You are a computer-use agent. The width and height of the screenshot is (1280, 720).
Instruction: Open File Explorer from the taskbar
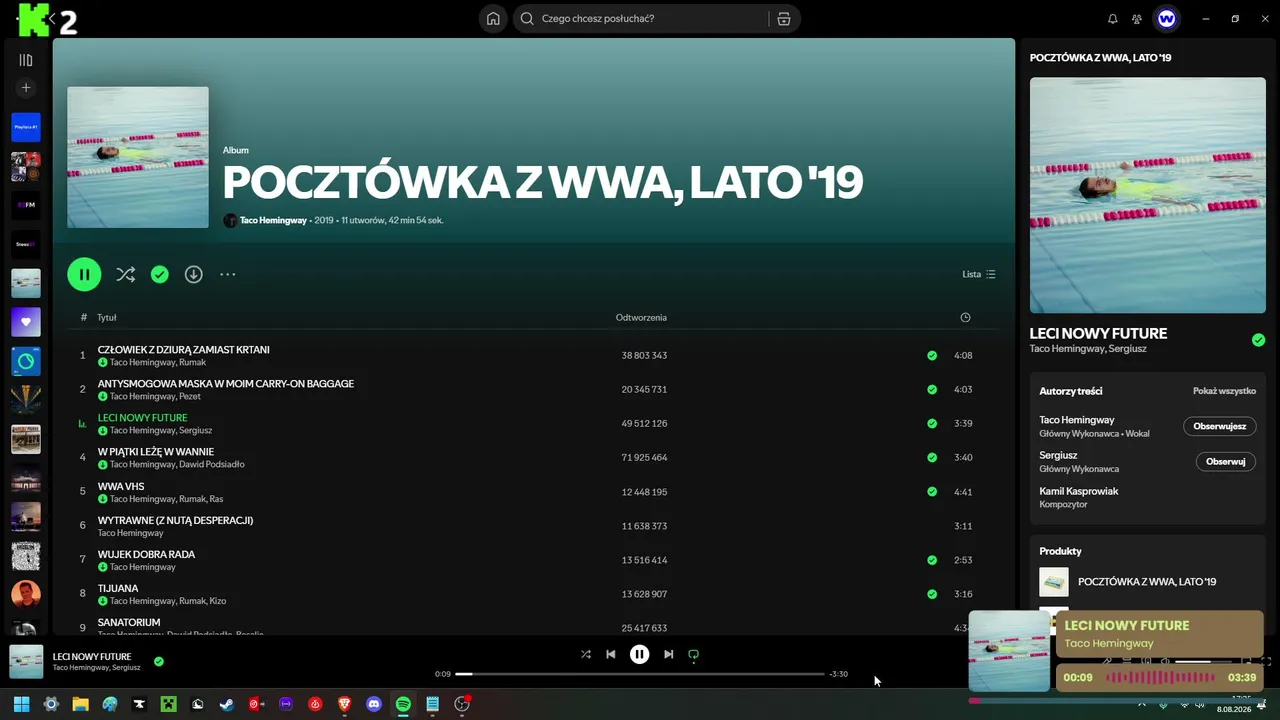(80, 704)
